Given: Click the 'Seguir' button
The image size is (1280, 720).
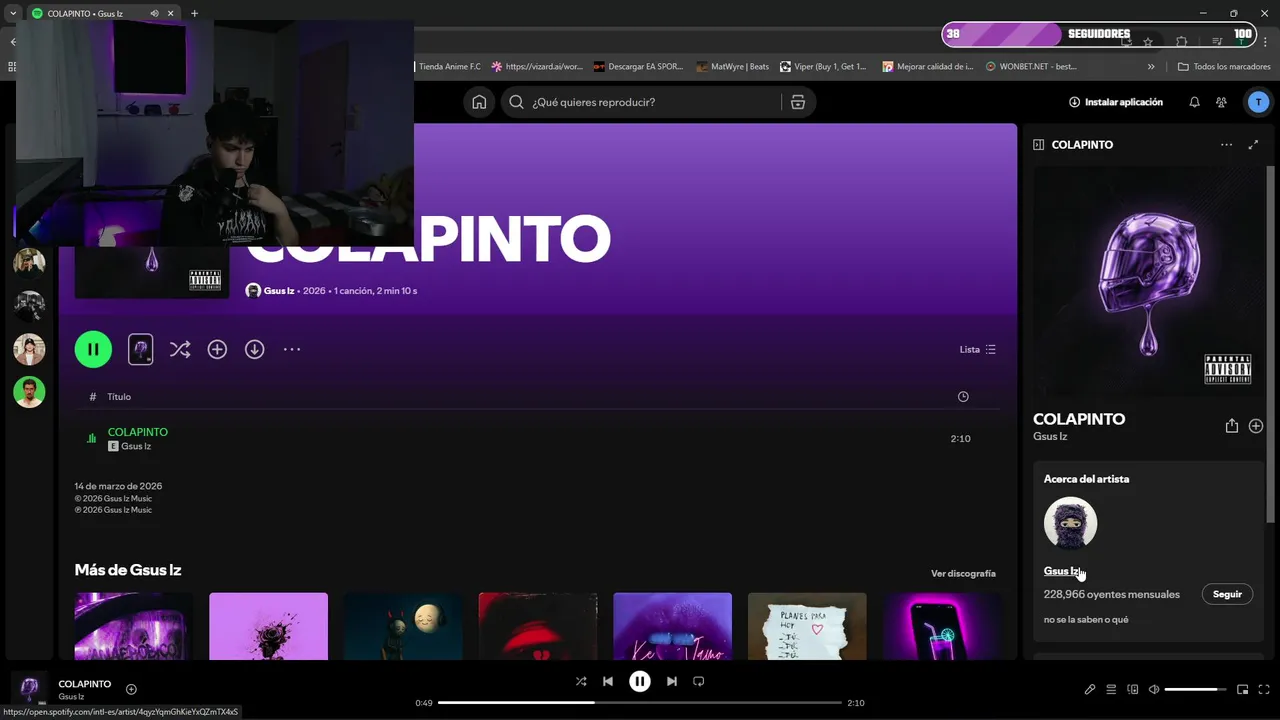Looking at the screenshot, I should click(1227, 594).
